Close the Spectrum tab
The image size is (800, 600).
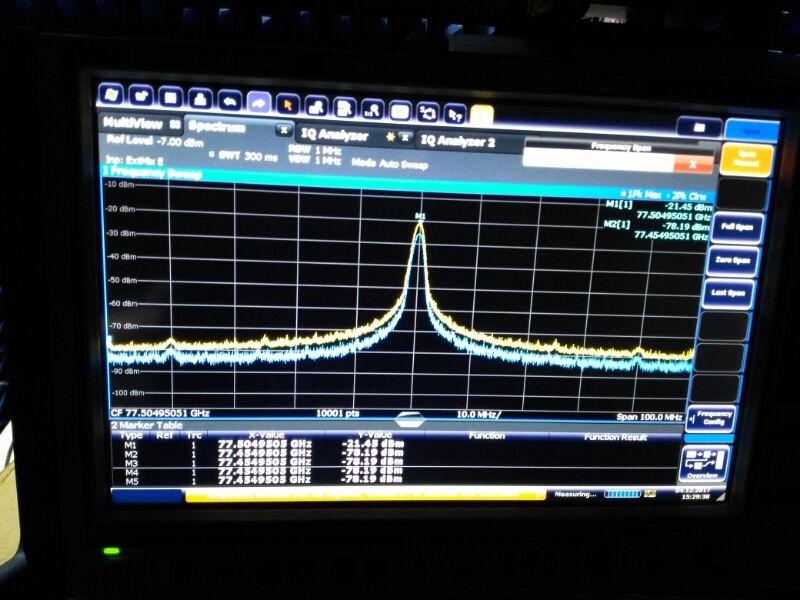284,130
